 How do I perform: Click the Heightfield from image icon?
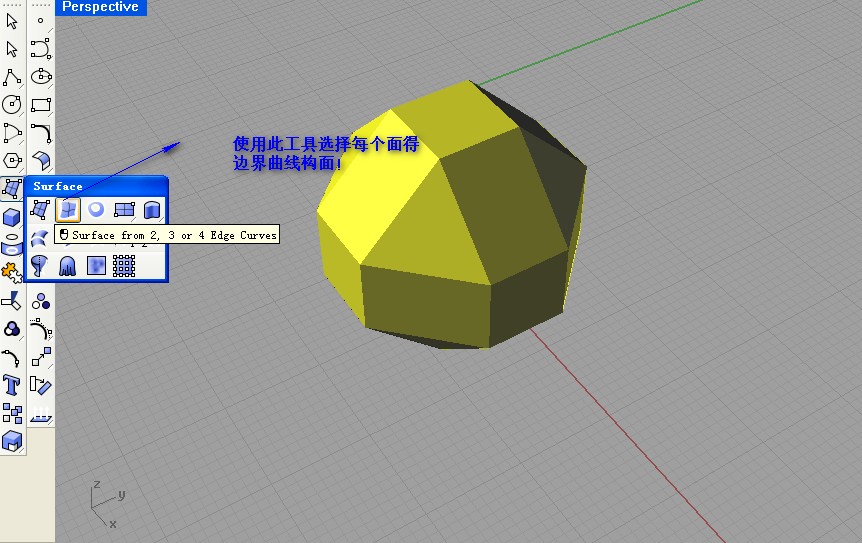96,266
